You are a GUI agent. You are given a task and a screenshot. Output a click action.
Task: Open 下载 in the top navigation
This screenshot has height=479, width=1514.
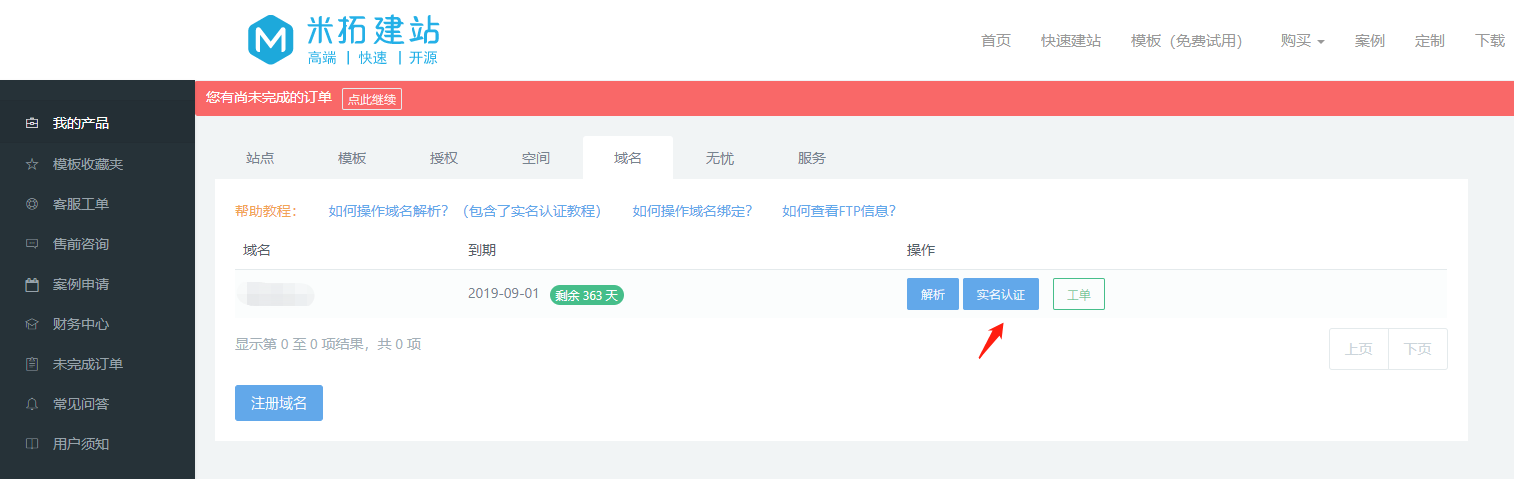1490,41
